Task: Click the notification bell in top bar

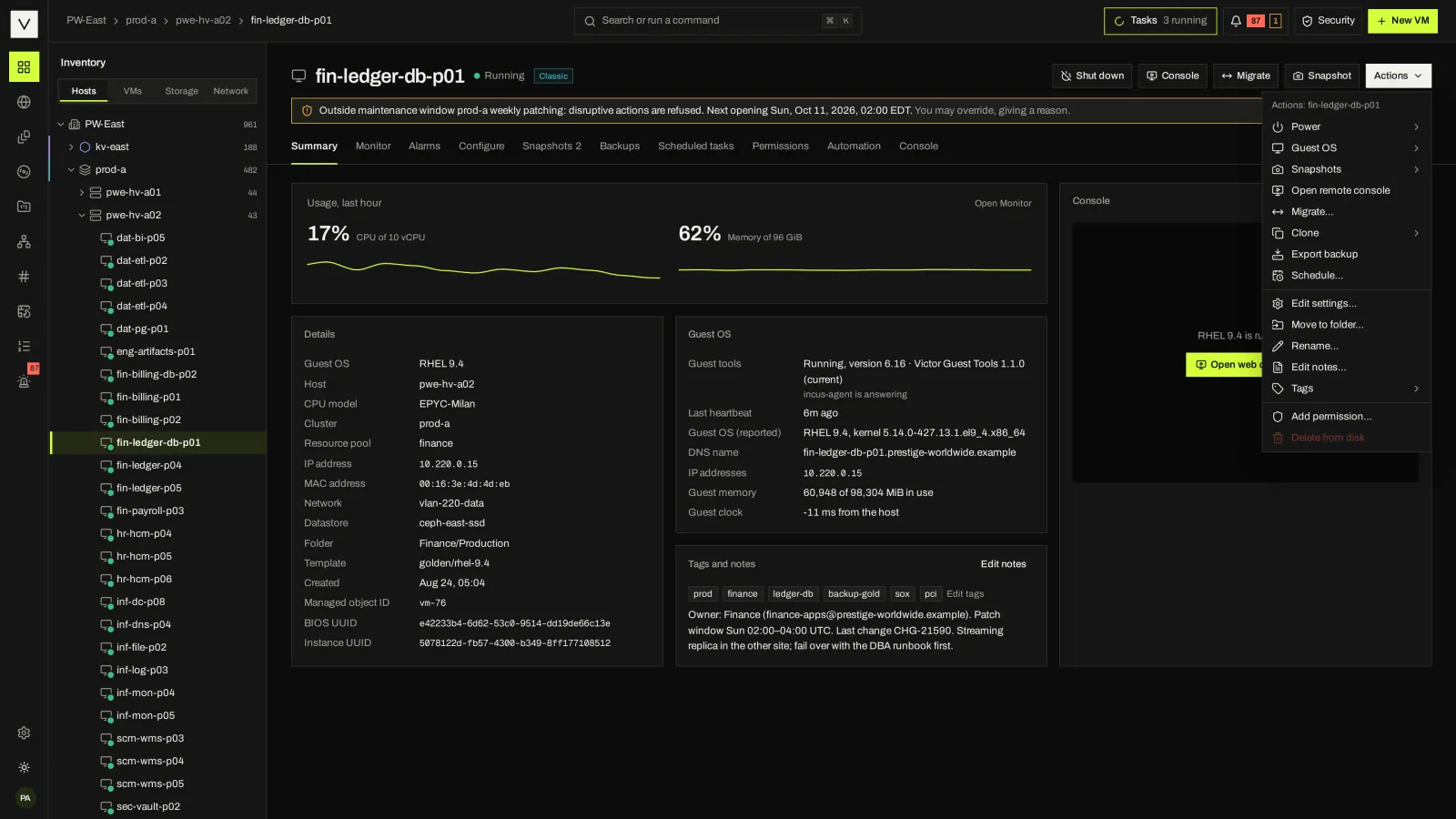Action: click(x=1236, y=21)
